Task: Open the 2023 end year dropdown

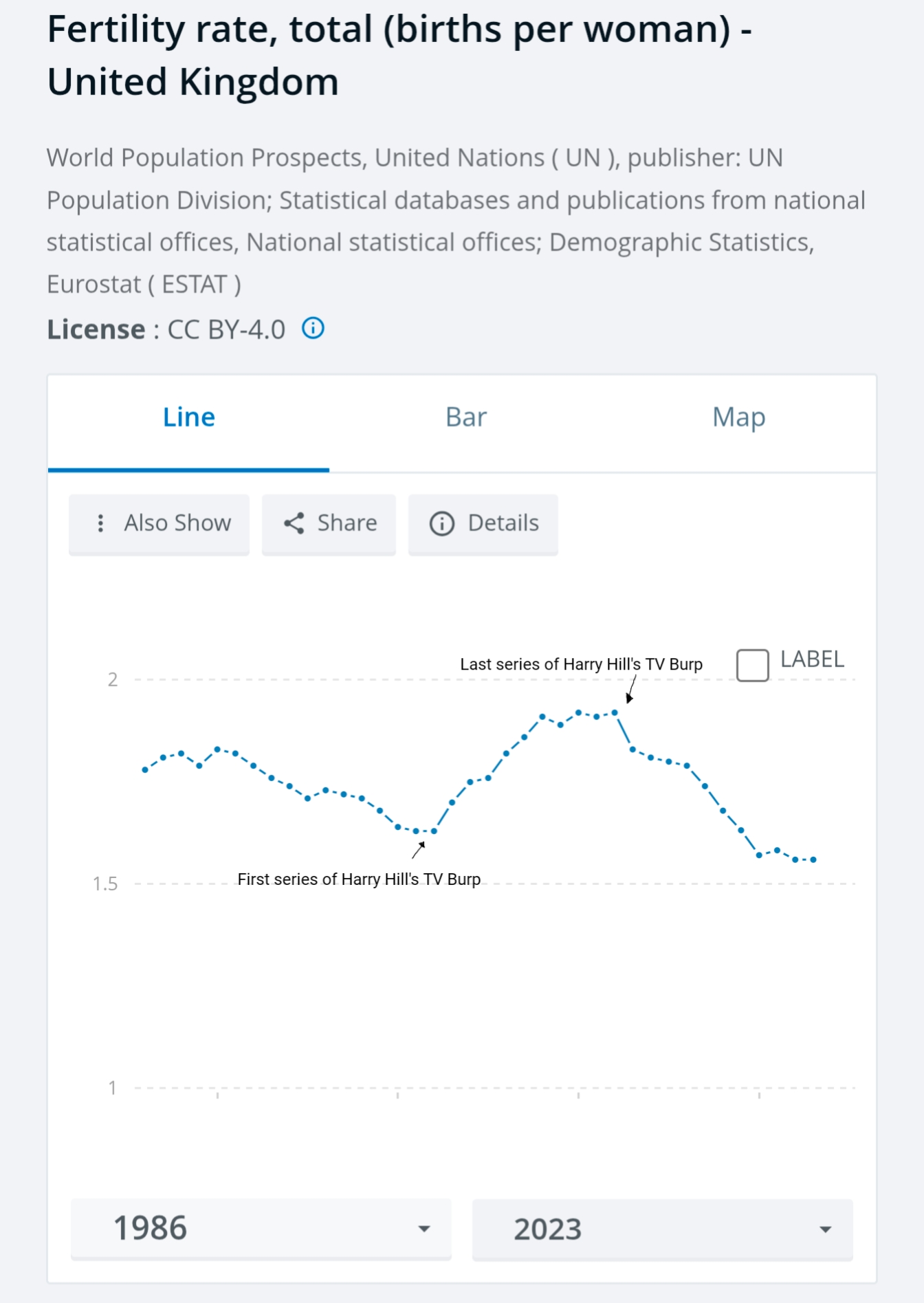Action: coord(661,1229)
